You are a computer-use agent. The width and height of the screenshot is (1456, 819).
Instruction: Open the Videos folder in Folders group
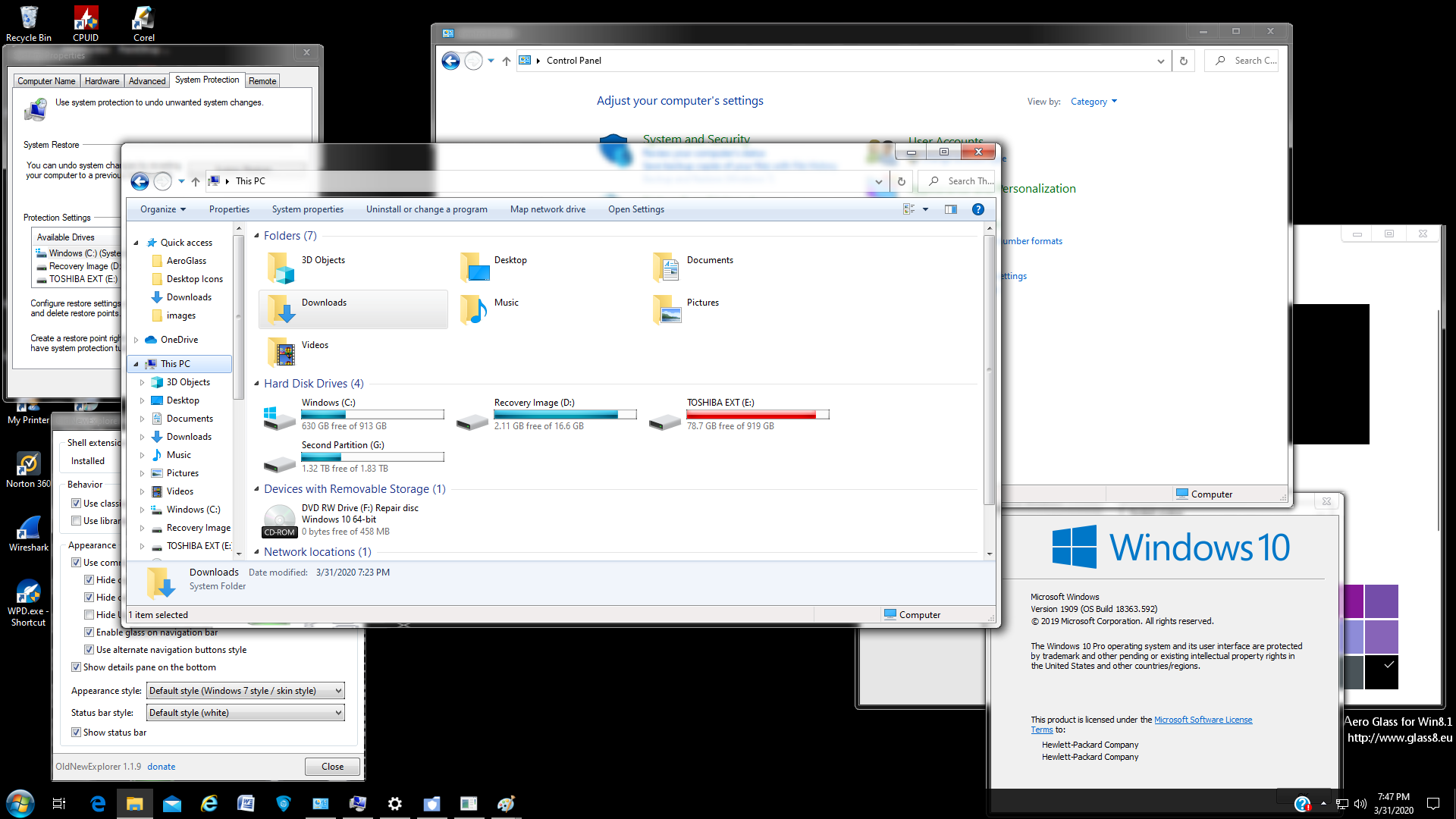click(x=297, y=352)
